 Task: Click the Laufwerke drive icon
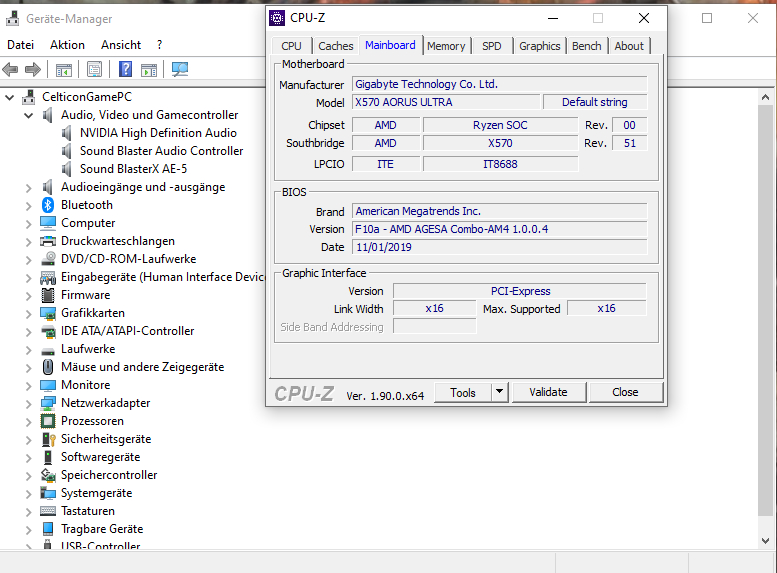click(48, 350)
